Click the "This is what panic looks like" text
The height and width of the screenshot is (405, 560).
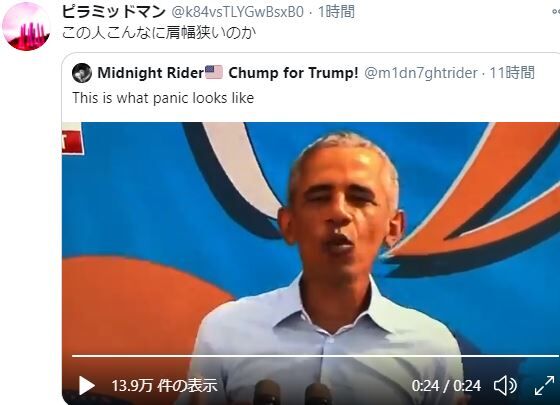(x=163, y=98)
